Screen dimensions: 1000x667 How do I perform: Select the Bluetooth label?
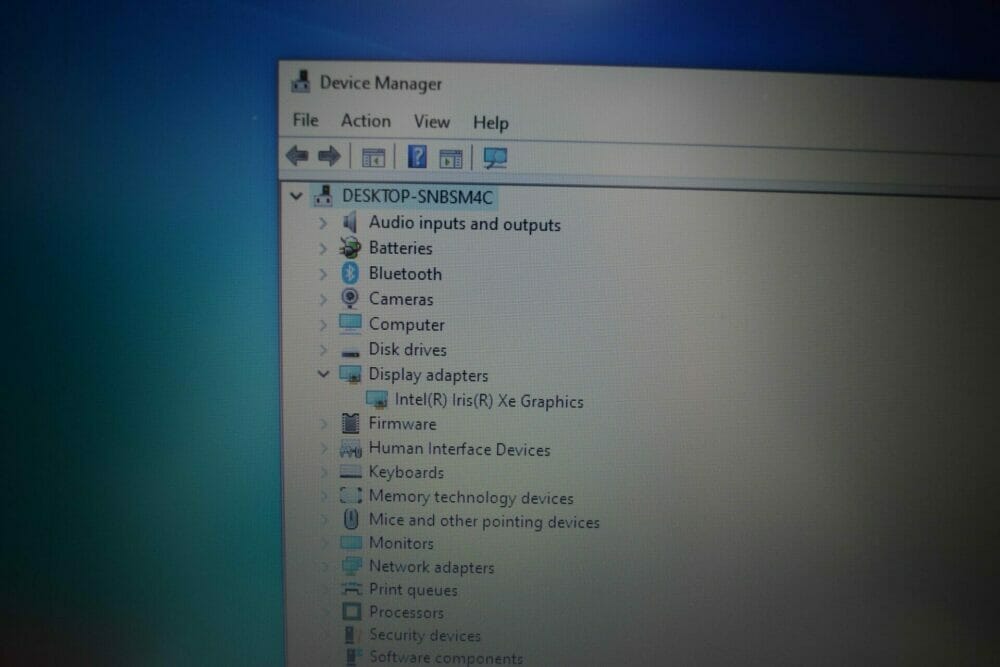pyautogui.click(x=405, y=274)
